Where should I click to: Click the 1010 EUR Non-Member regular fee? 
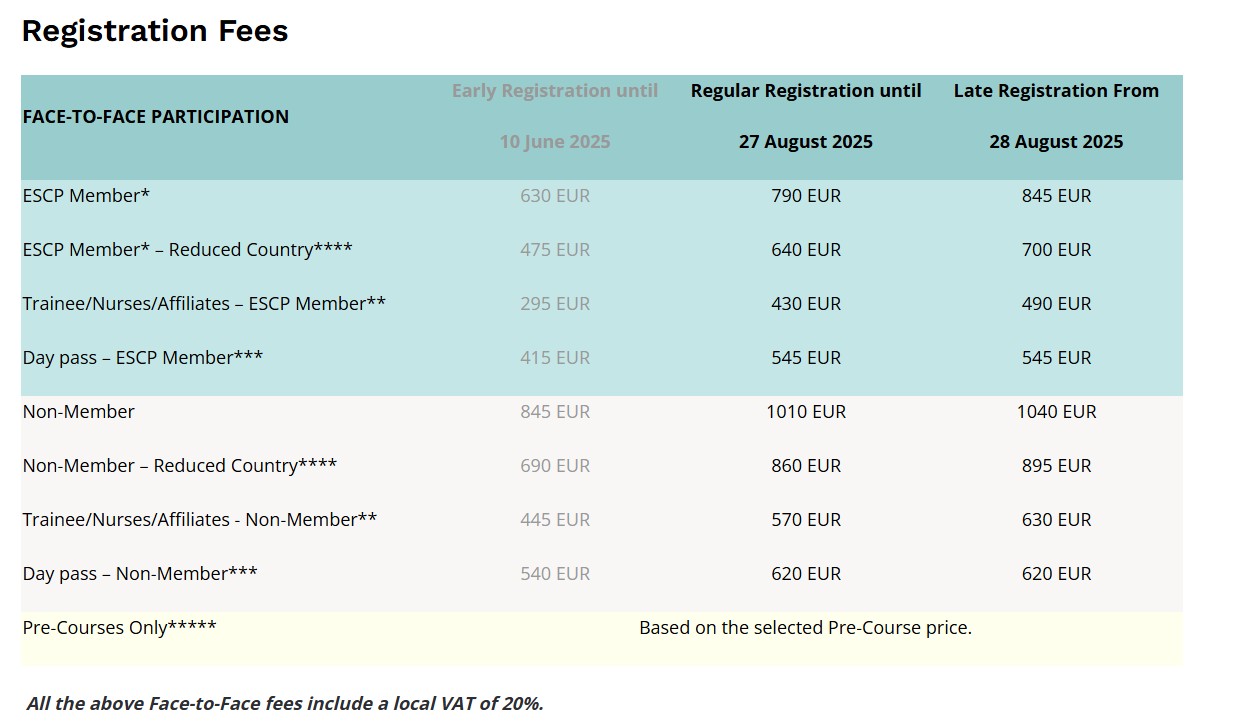pos(806,412)
